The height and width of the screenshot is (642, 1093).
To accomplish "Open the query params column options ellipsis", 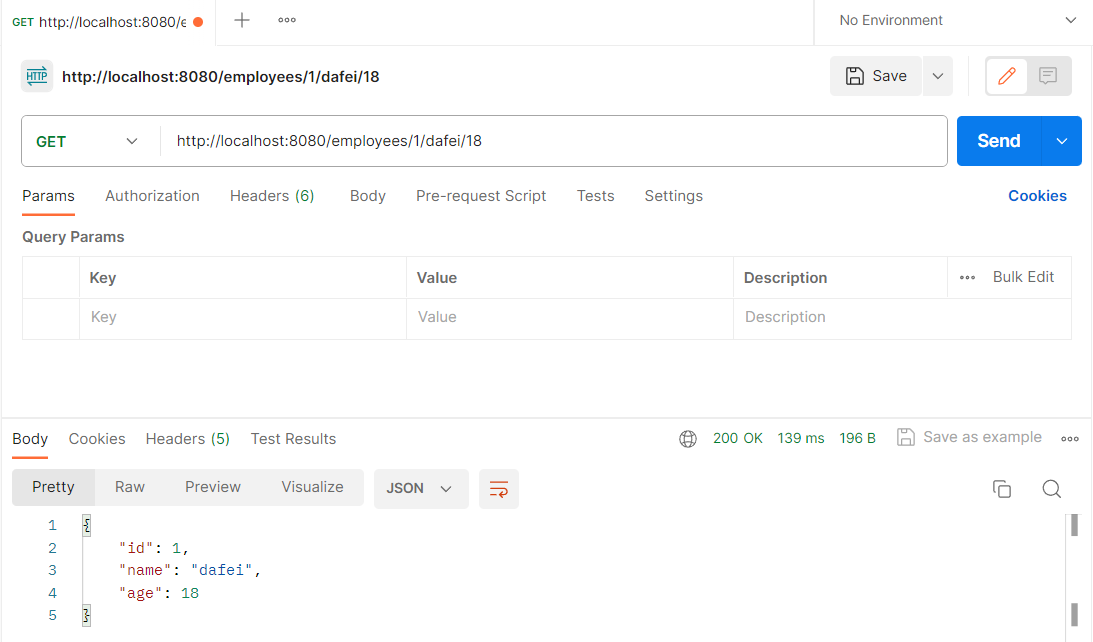I will coord(967,277).
